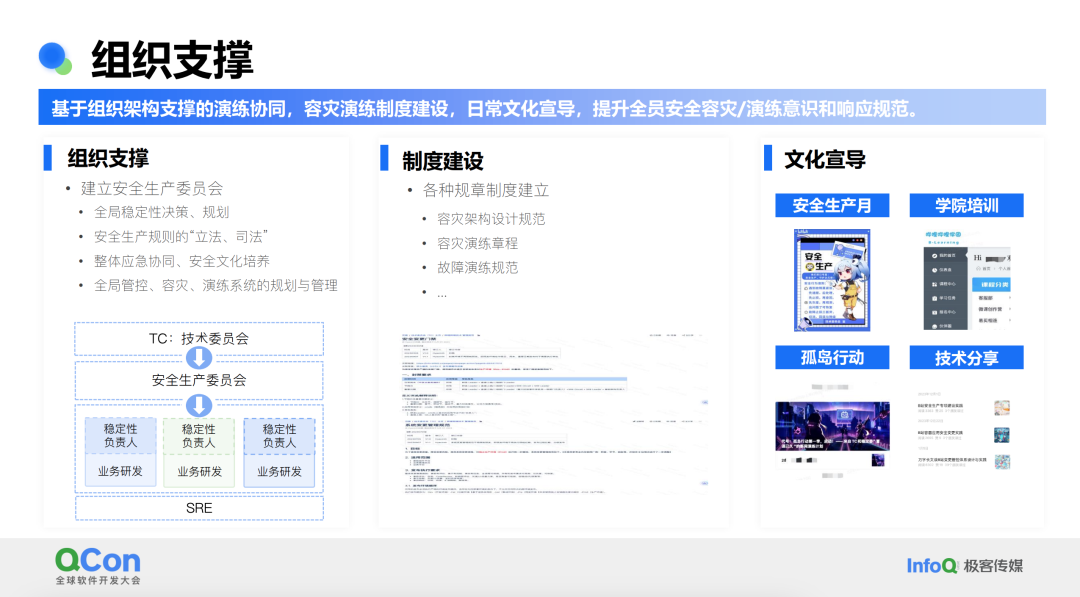Viewport: 1080px width, 597px height.
Task: Click the slide title 组织支撑
Action: click(172, 59)
